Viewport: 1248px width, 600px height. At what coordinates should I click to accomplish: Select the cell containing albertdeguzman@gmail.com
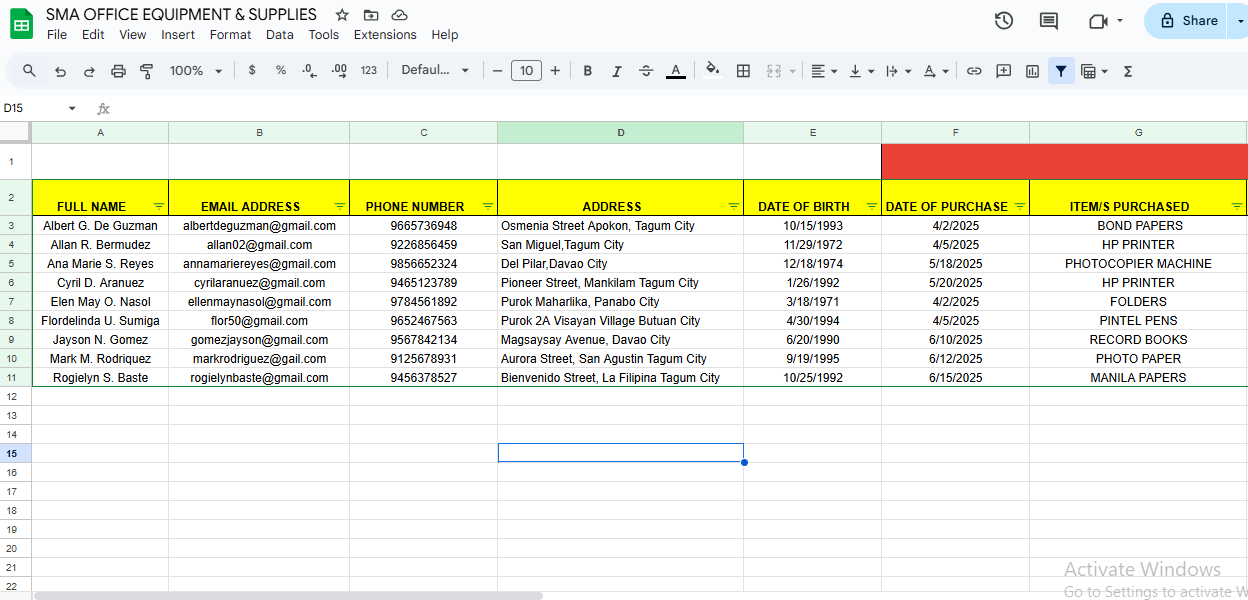pos(259,226)
